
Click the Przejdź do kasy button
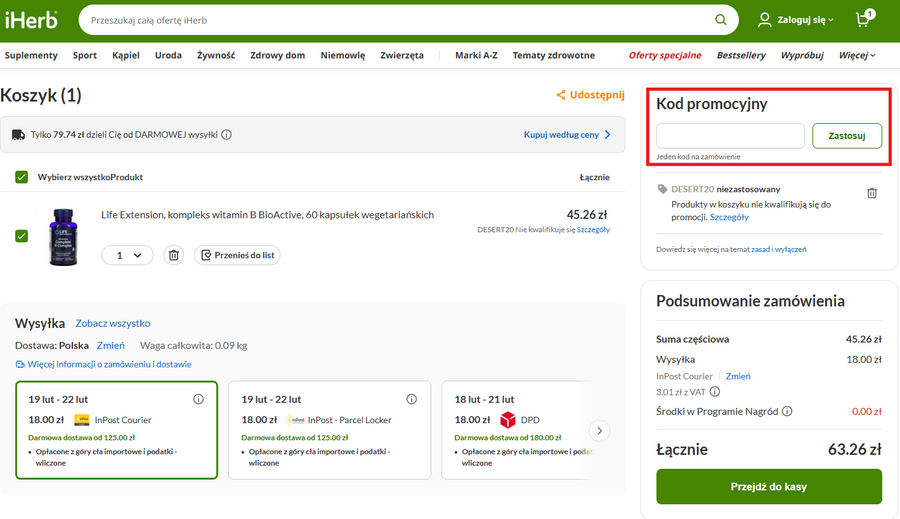768,487
